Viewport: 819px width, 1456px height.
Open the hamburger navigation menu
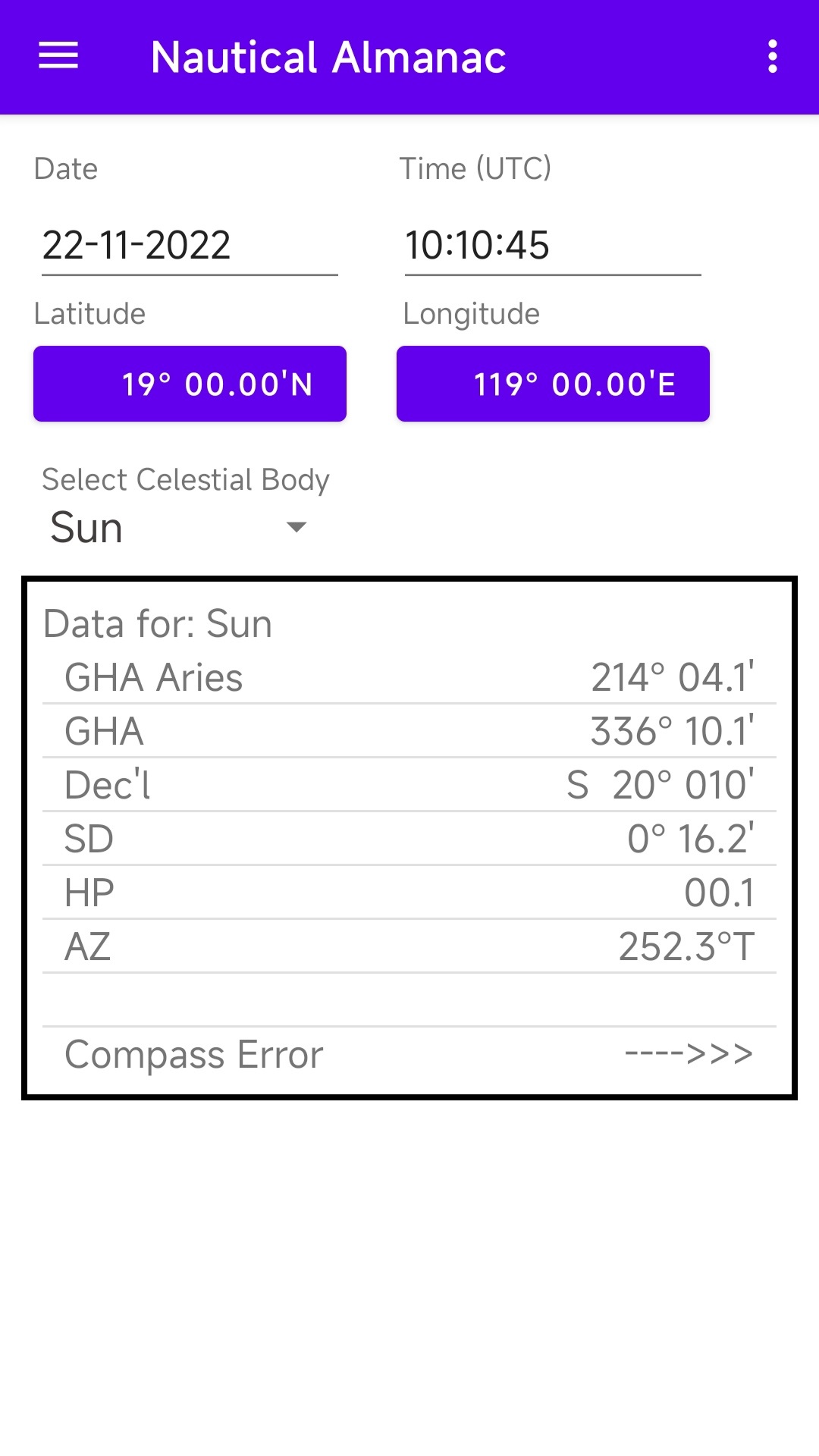point(58,56)
